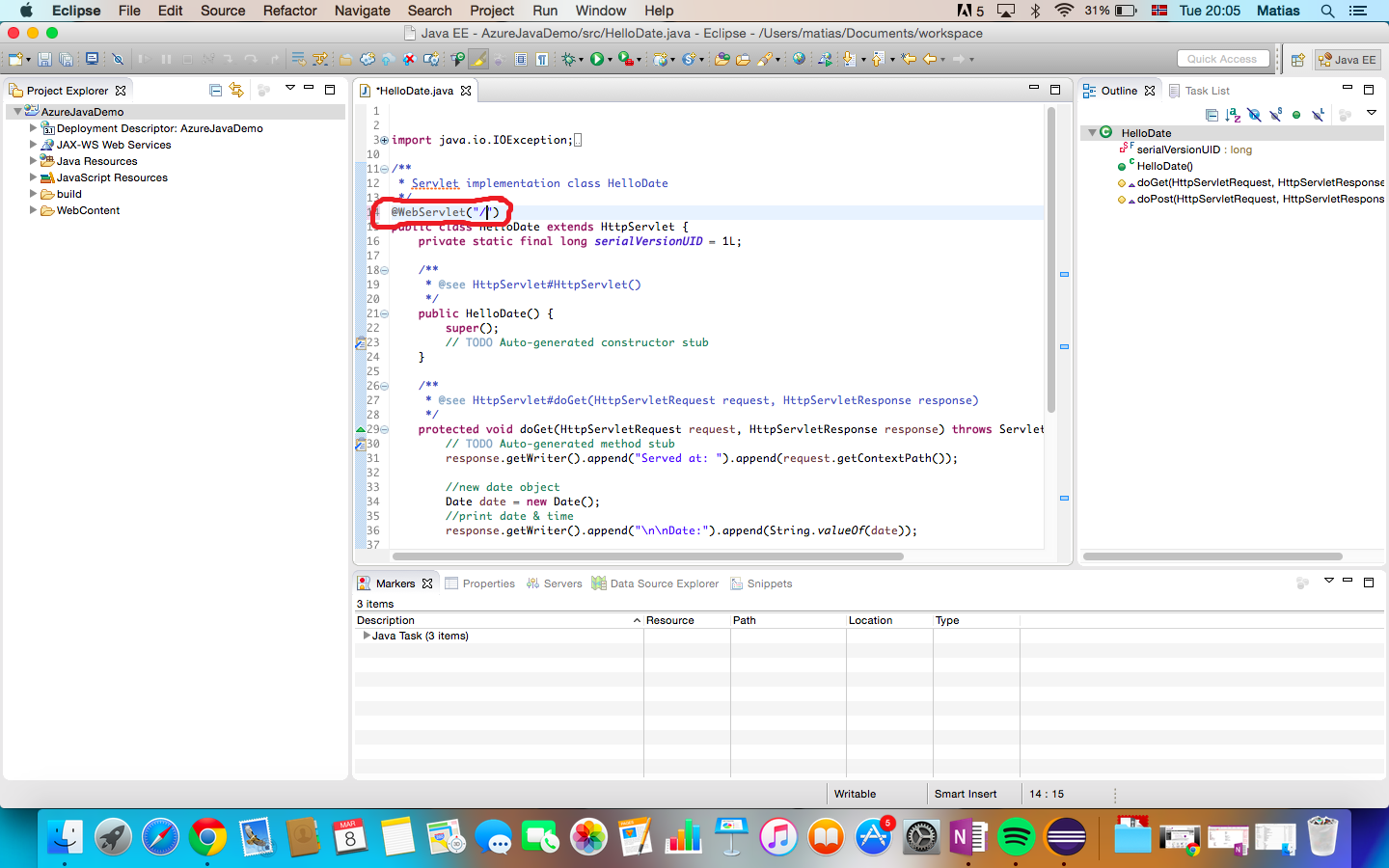Click the editor vertical scrollbar thumb

(x=1051, y=260)
